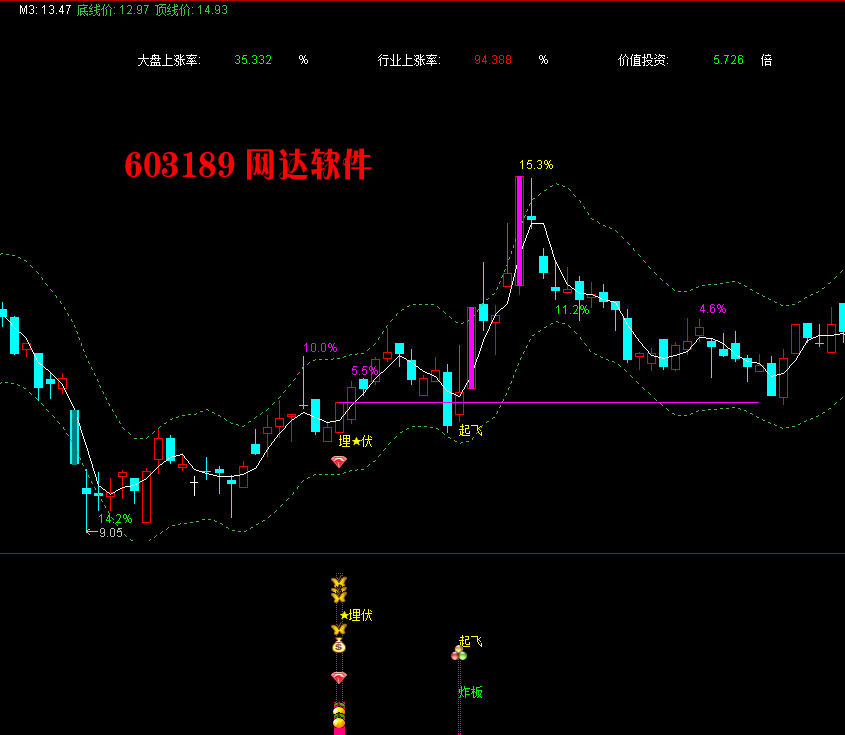Screen dimensions: 845x735
Task: Click the M3: 13.47 indicator readout
Action: [36, 9]
